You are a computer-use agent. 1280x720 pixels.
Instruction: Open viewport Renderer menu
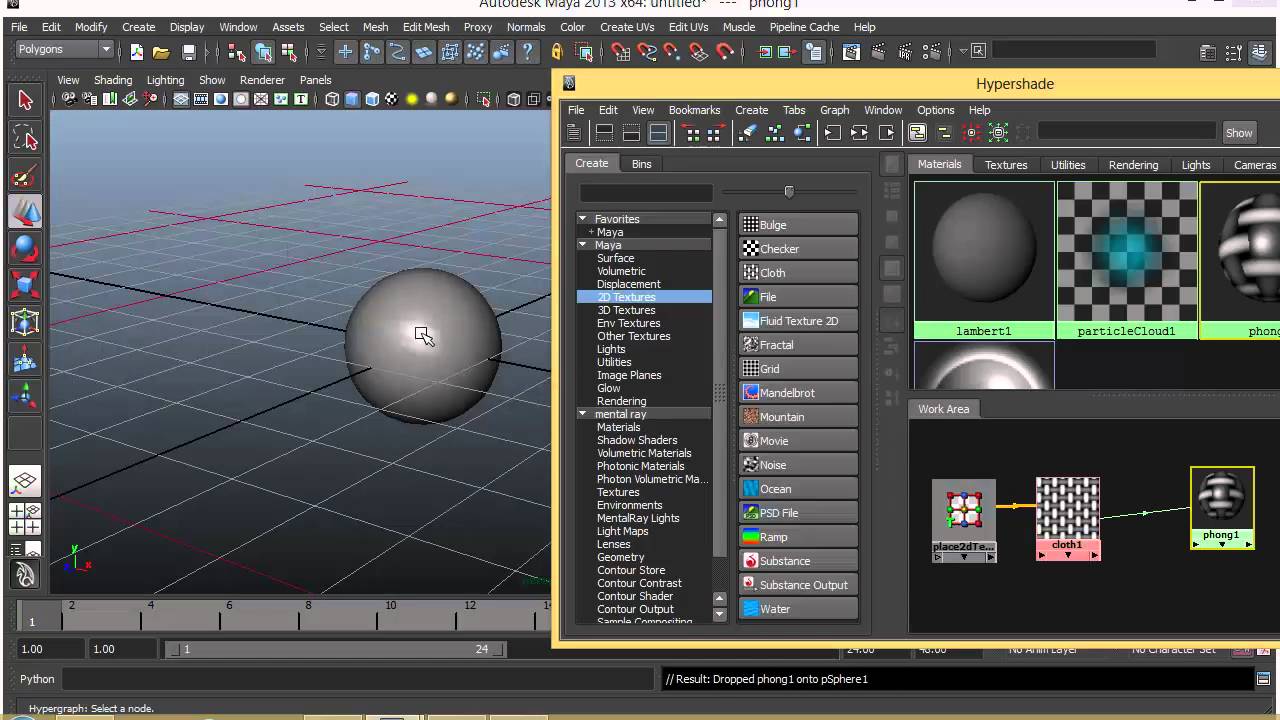[262, 80]
